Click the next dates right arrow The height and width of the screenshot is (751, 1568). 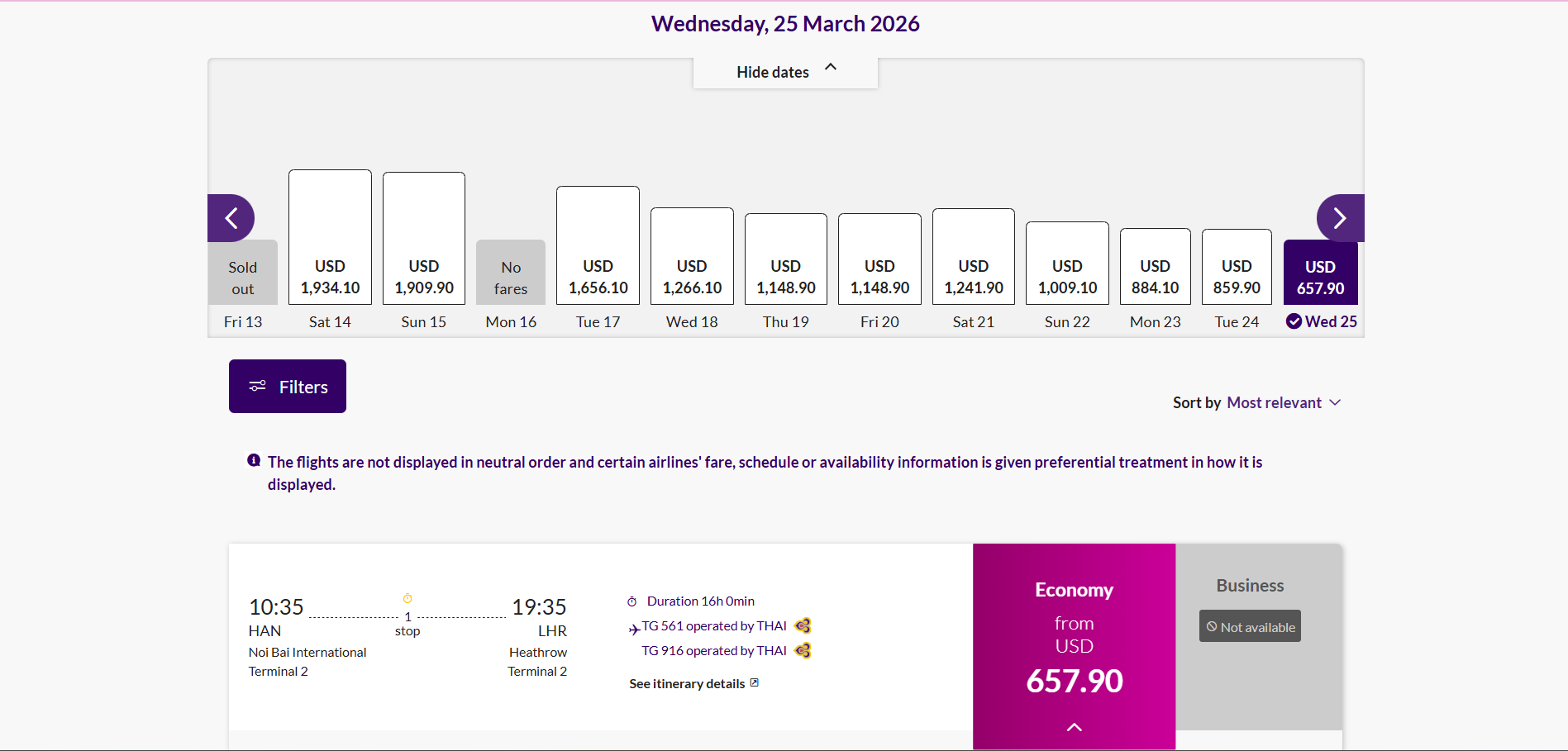pos(1339,218)
